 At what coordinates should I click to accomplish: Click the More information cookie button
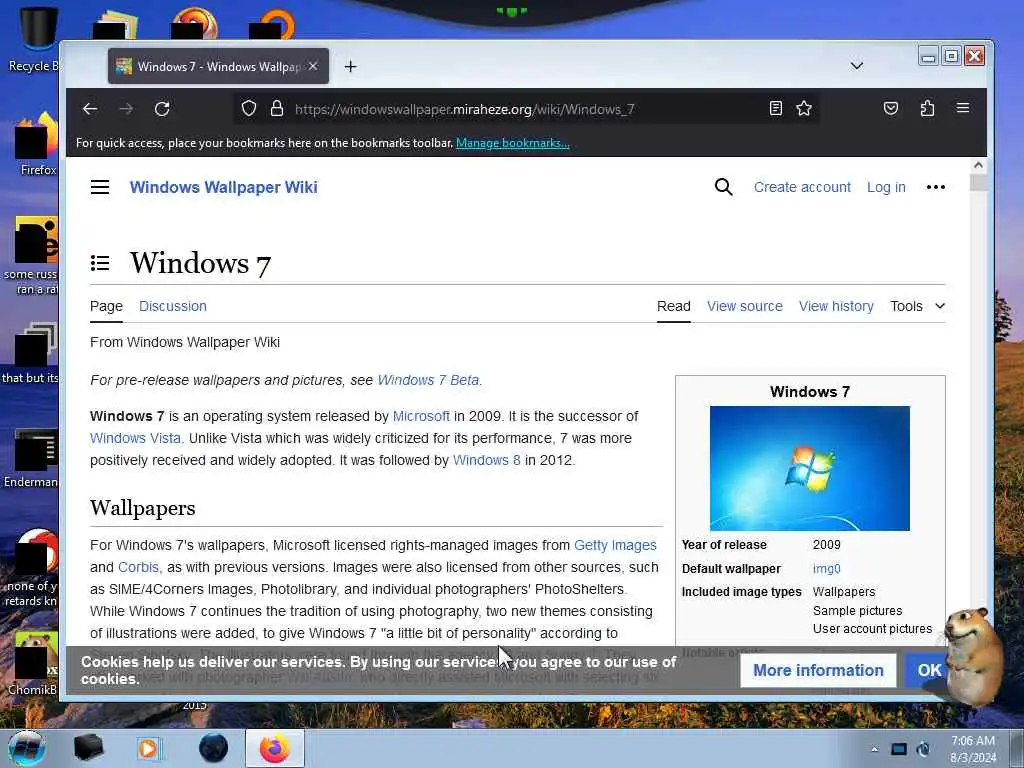[818, 671]
